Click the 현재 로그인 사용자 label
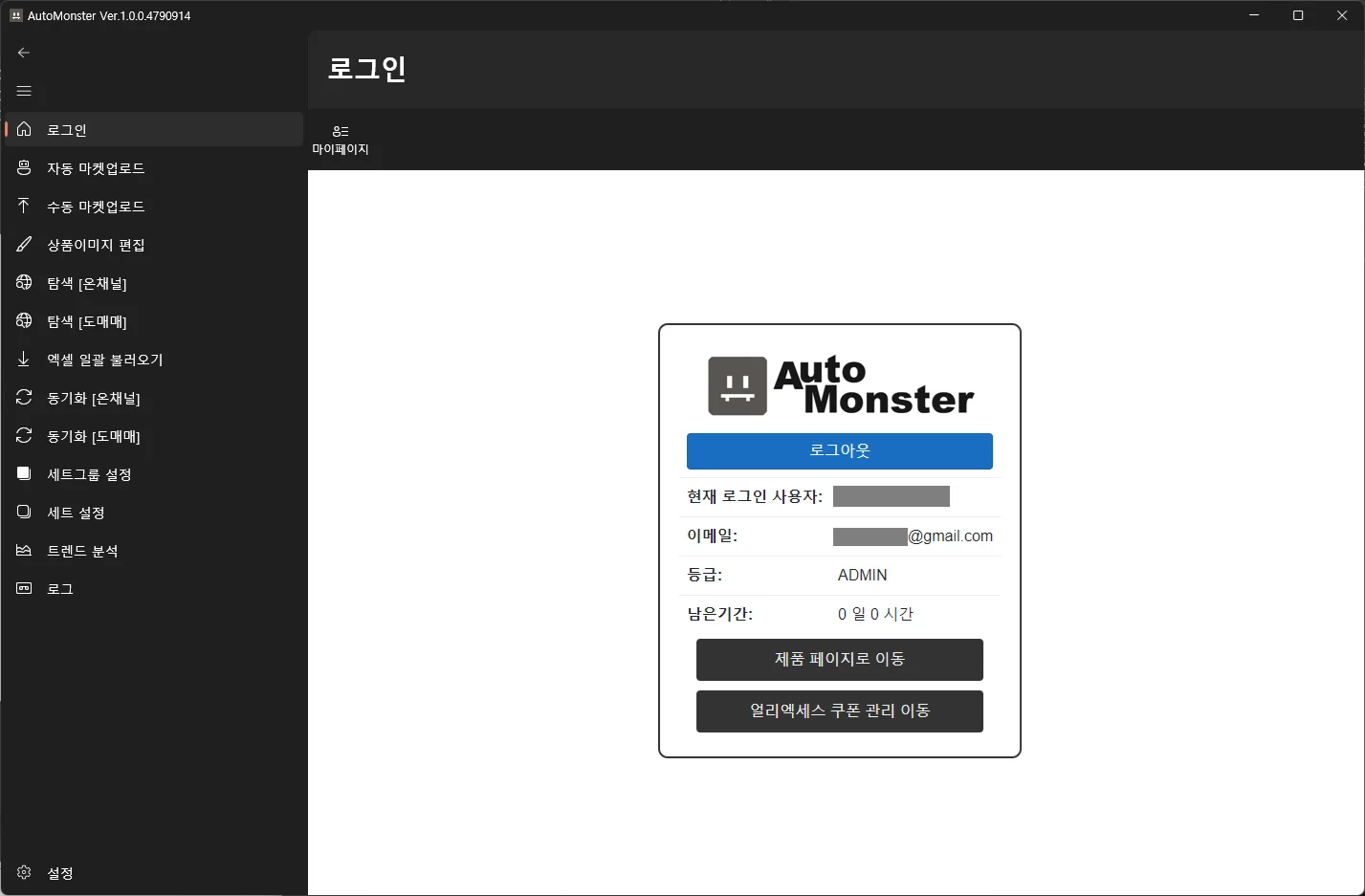 (x=755, y=496)
